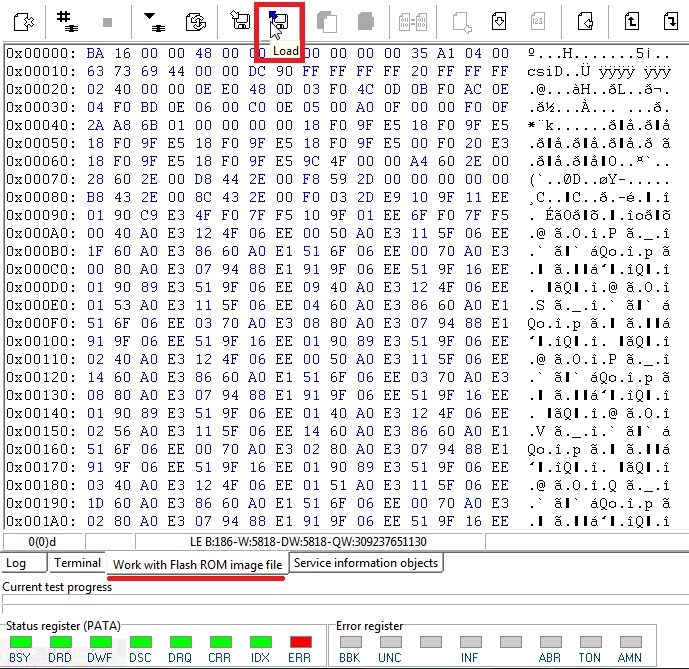Select Work with Flash ROM image file tab

coord(197,564)
